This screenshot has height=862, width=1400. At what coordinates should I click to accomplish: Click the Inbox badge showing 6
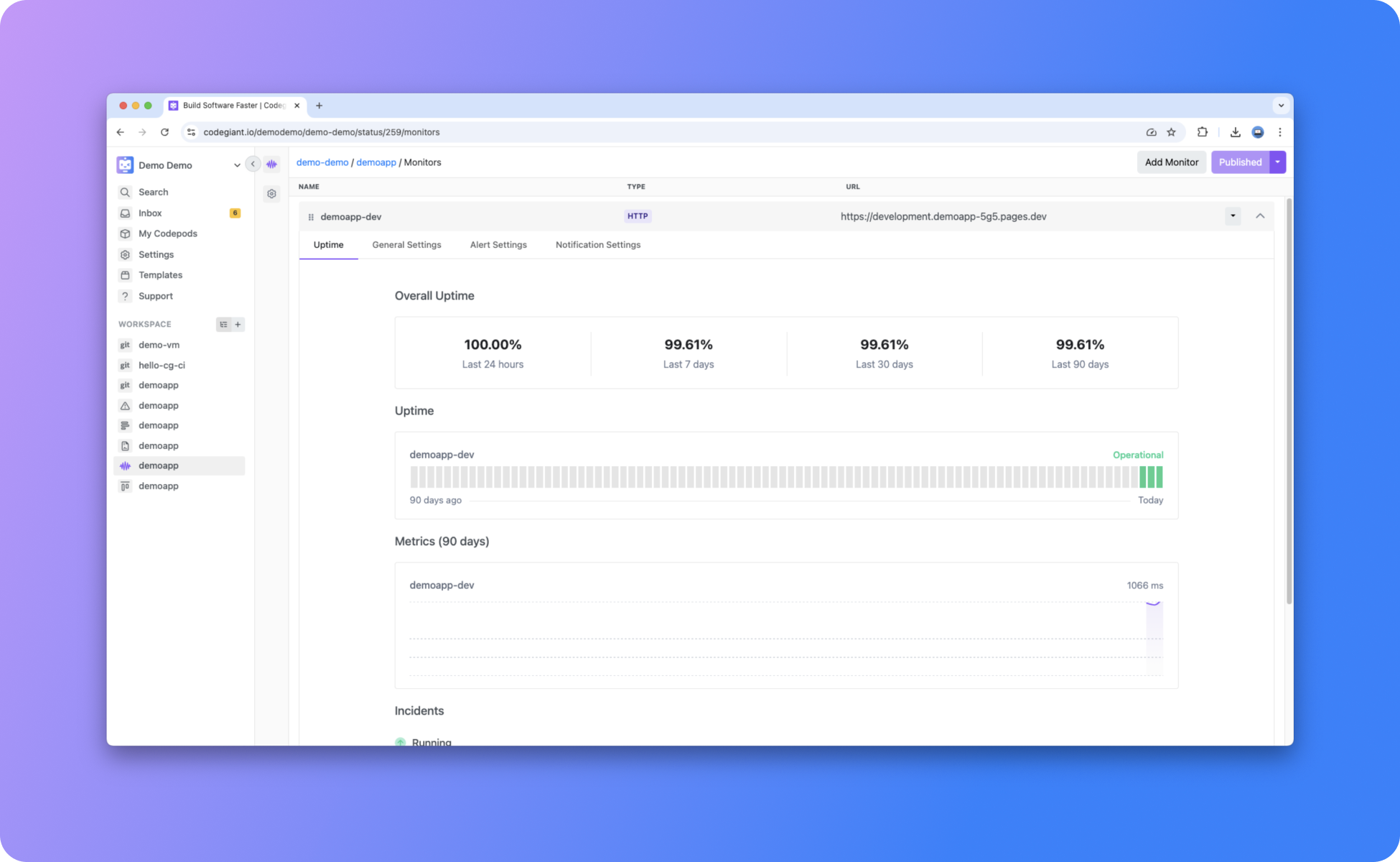coord(235,213)
